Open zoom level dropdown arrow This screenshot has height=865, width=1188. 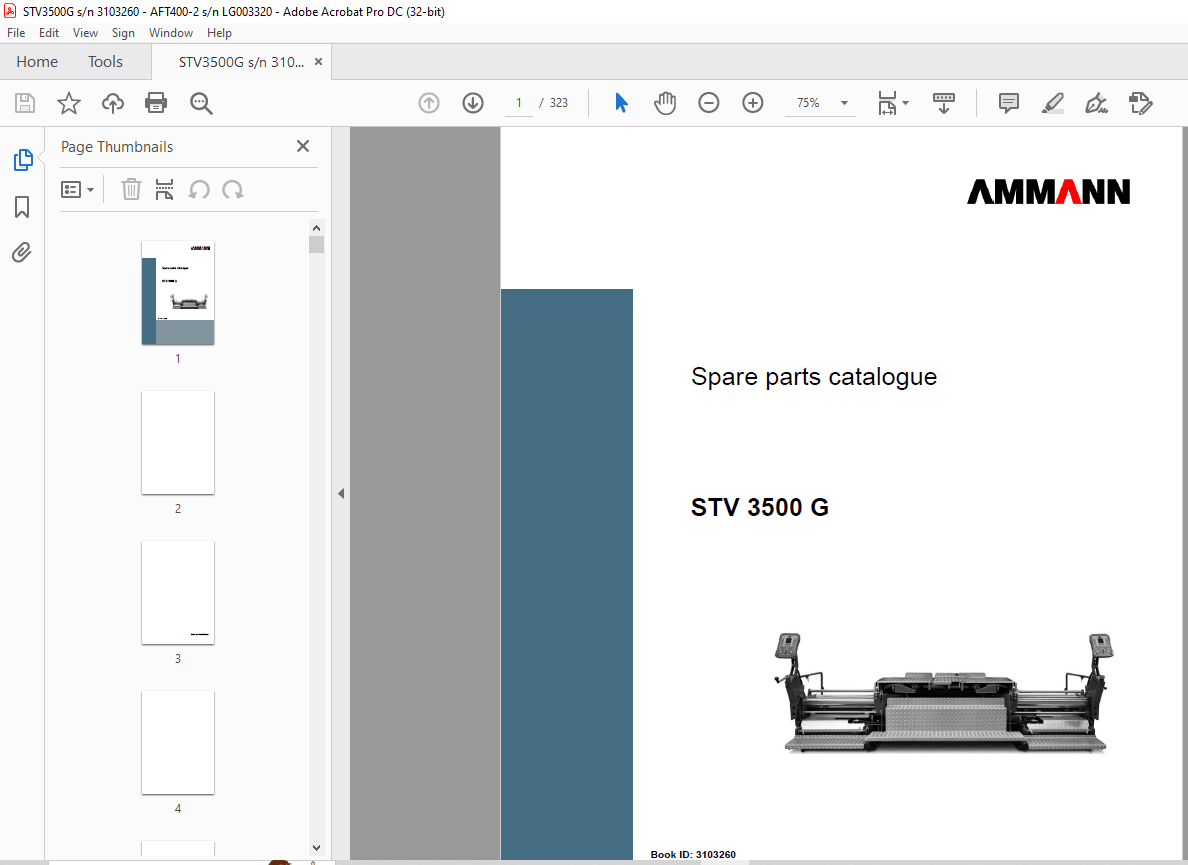point(844,103)
